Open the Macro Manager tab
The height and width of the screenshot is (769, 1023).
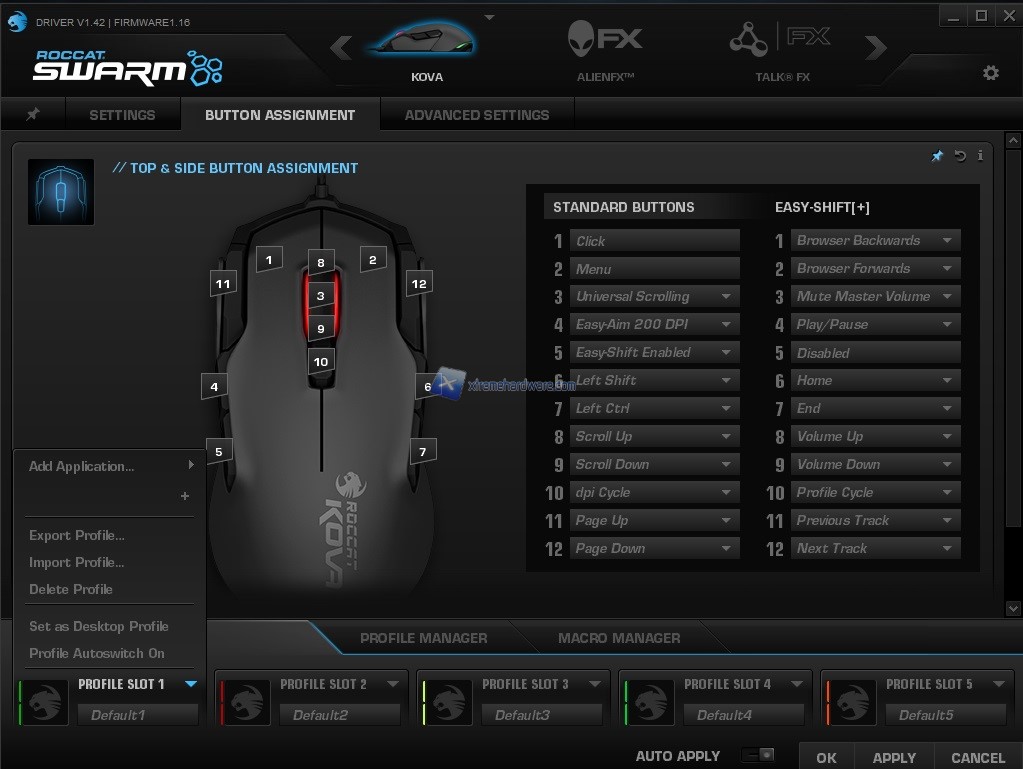coord(618,638)
